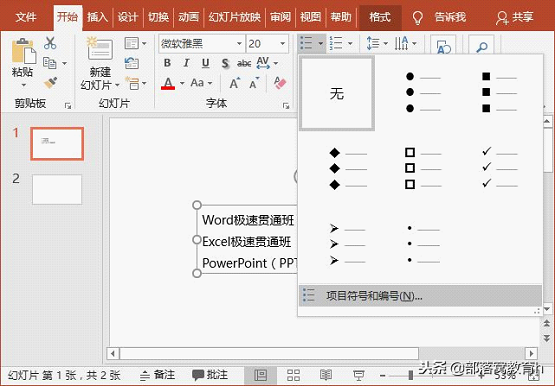Click the Change Case Aa icon
Image resolution: width=555 pixels, height=386 pixels.
(197, 83)
